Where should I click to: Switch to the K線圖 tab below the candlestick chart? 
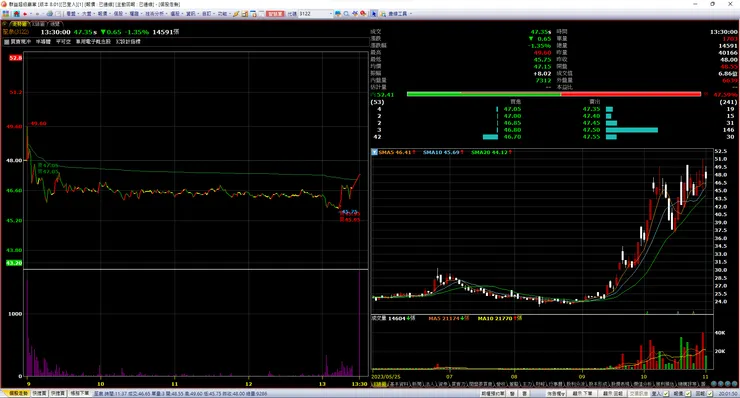coord(380,384)
